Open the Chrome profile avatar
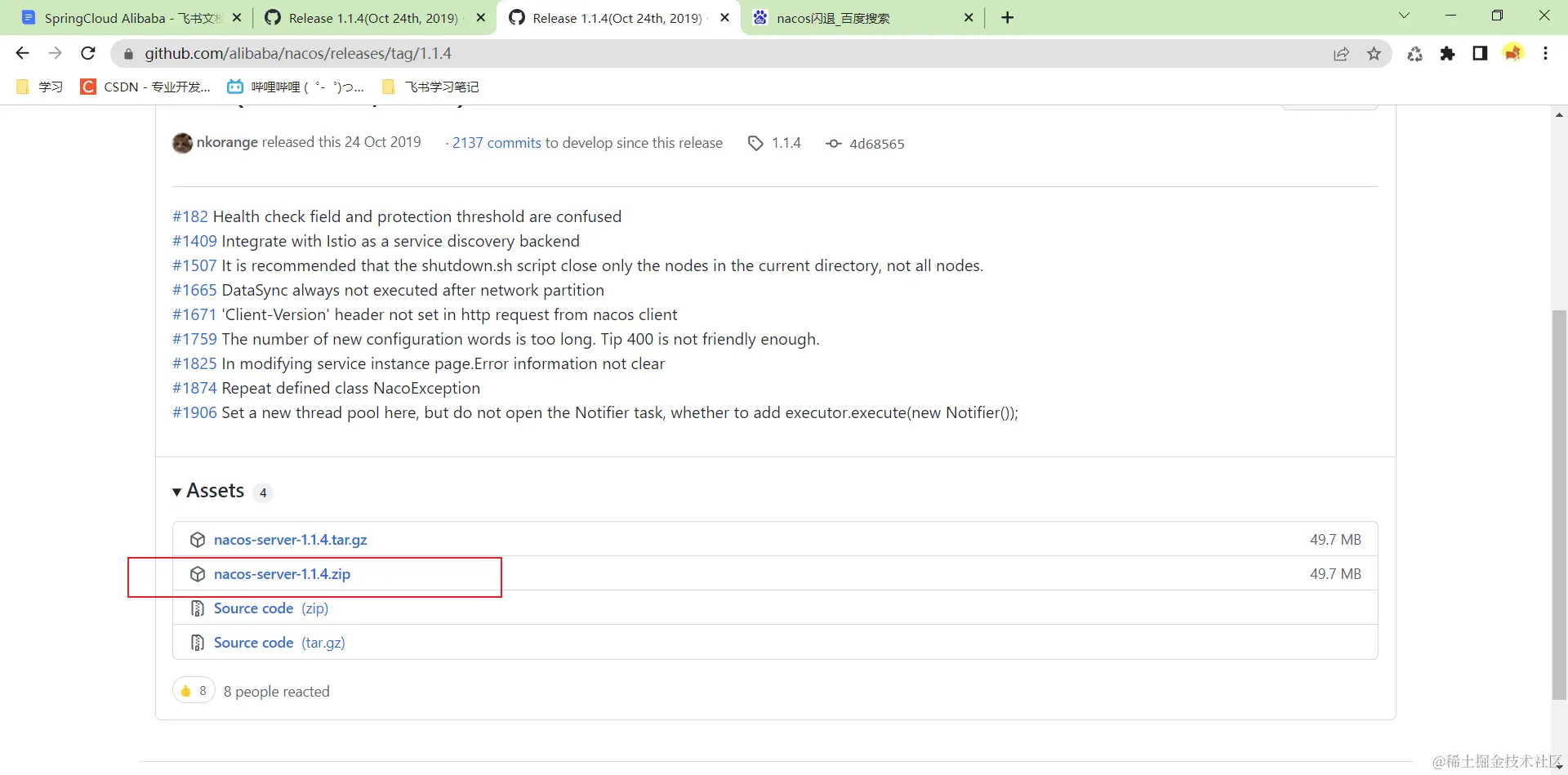Screen dimensions: 1568x775 [x=1513, y=53]
